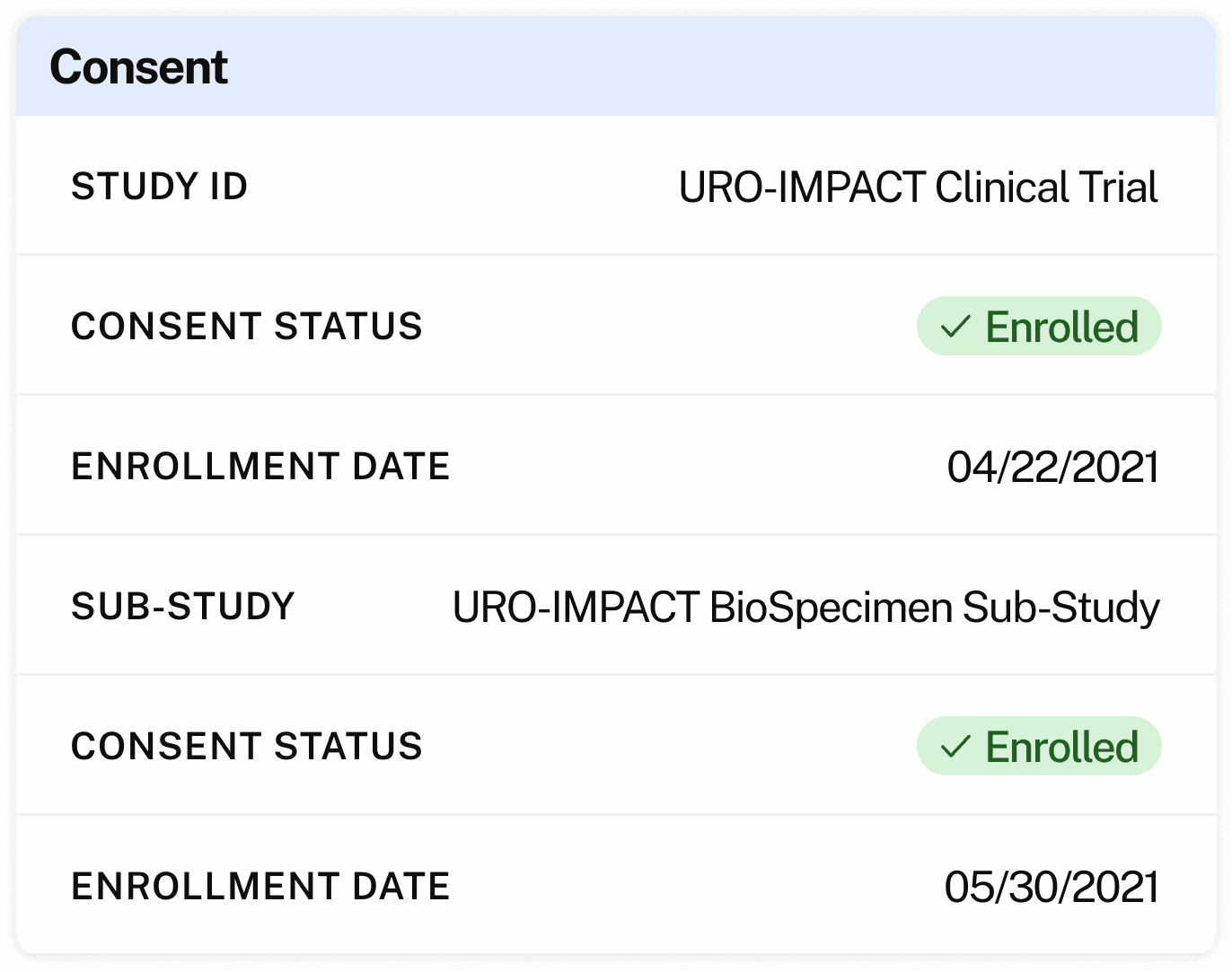Select the Enrolled badge under Study ID
The width and height of the screenshot is (1232, 972).
pyautogui.click(x=1038, y=327)
